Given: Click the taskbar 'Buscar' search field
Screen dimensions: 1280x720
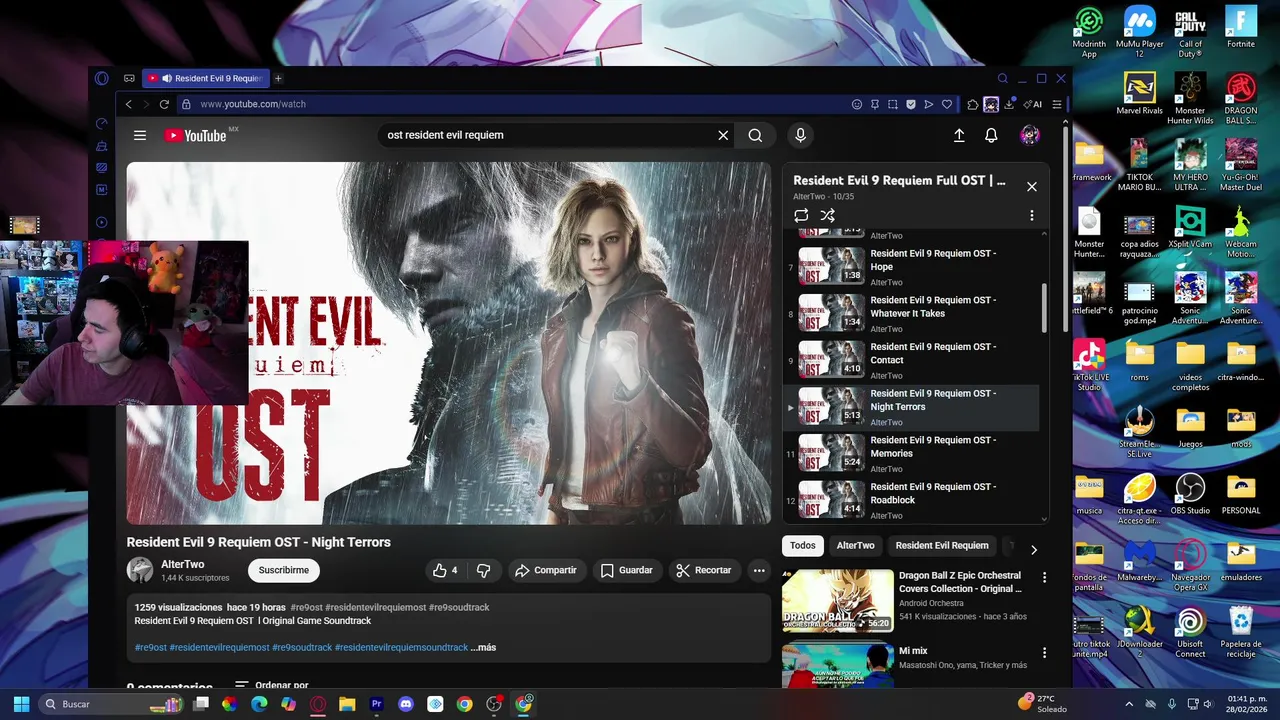Looking at the screenshot, I should click(x=112, y=704).
